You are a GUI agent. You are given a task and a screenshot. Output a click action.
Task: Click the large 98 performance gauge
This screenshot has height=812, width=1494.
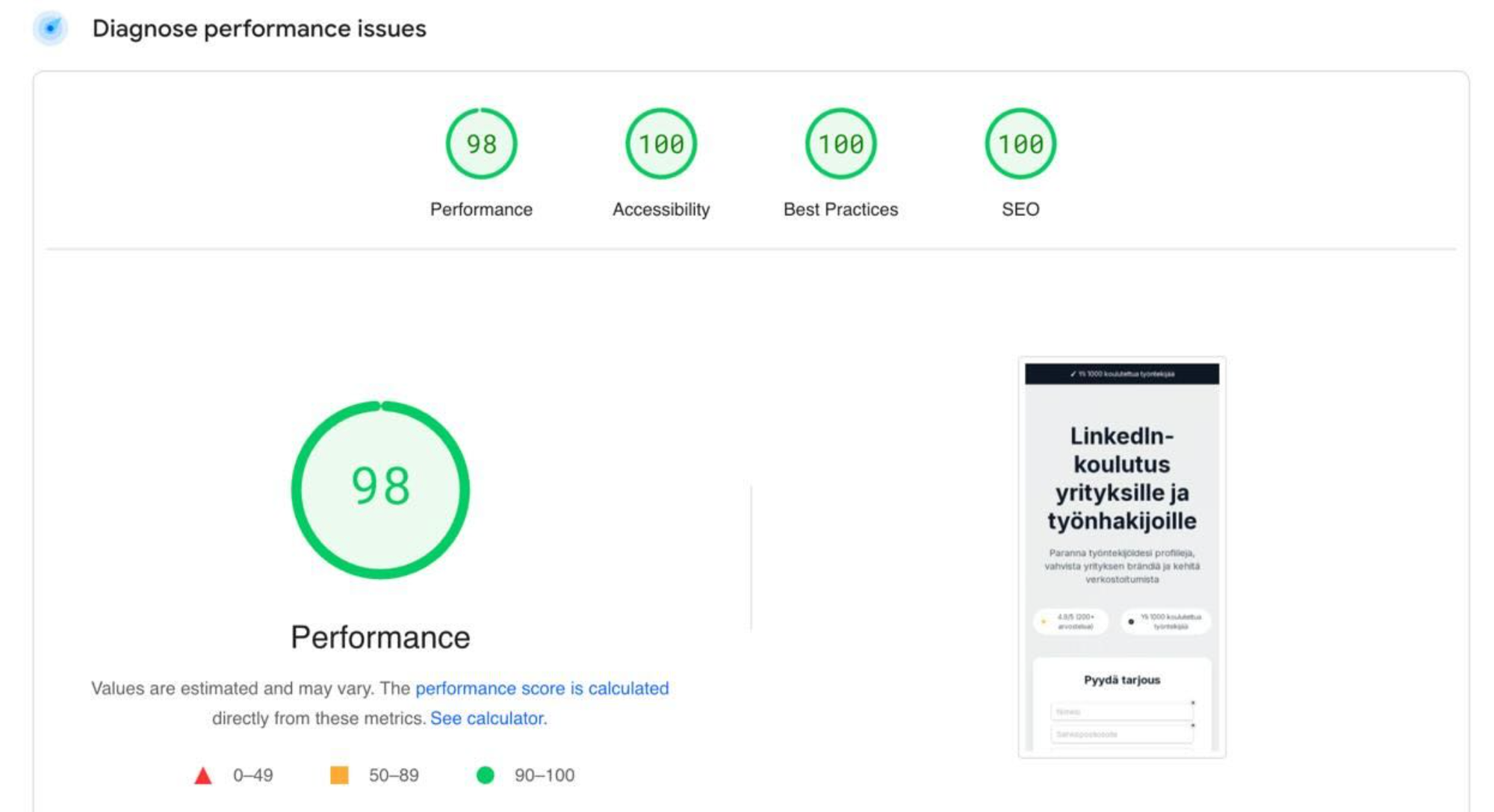(380, 489)
